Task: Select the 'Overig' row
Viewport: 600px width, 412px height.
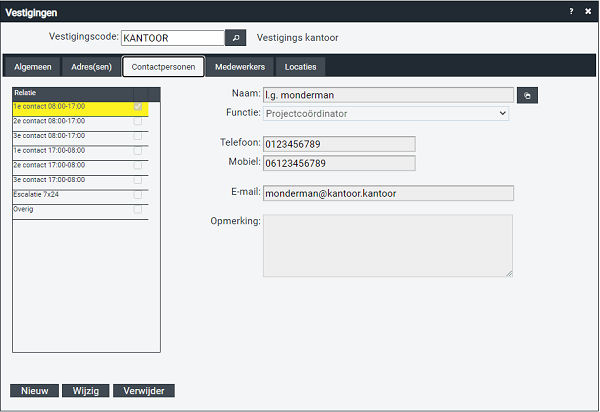Action: pos(81,212)
